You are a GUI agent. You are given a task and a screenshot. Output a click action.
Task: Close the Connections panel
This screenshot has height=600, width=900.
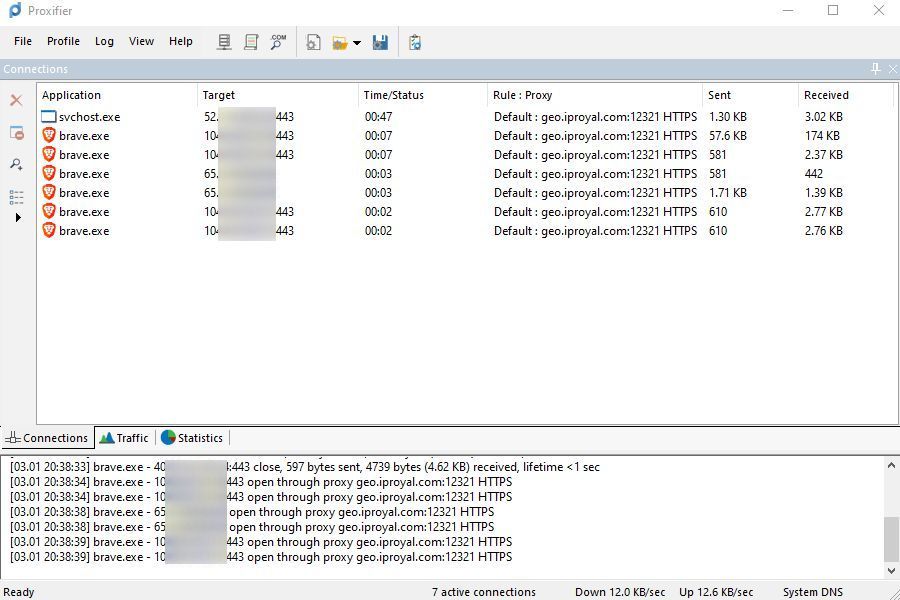pyautogui.click(x=893, y=69)
